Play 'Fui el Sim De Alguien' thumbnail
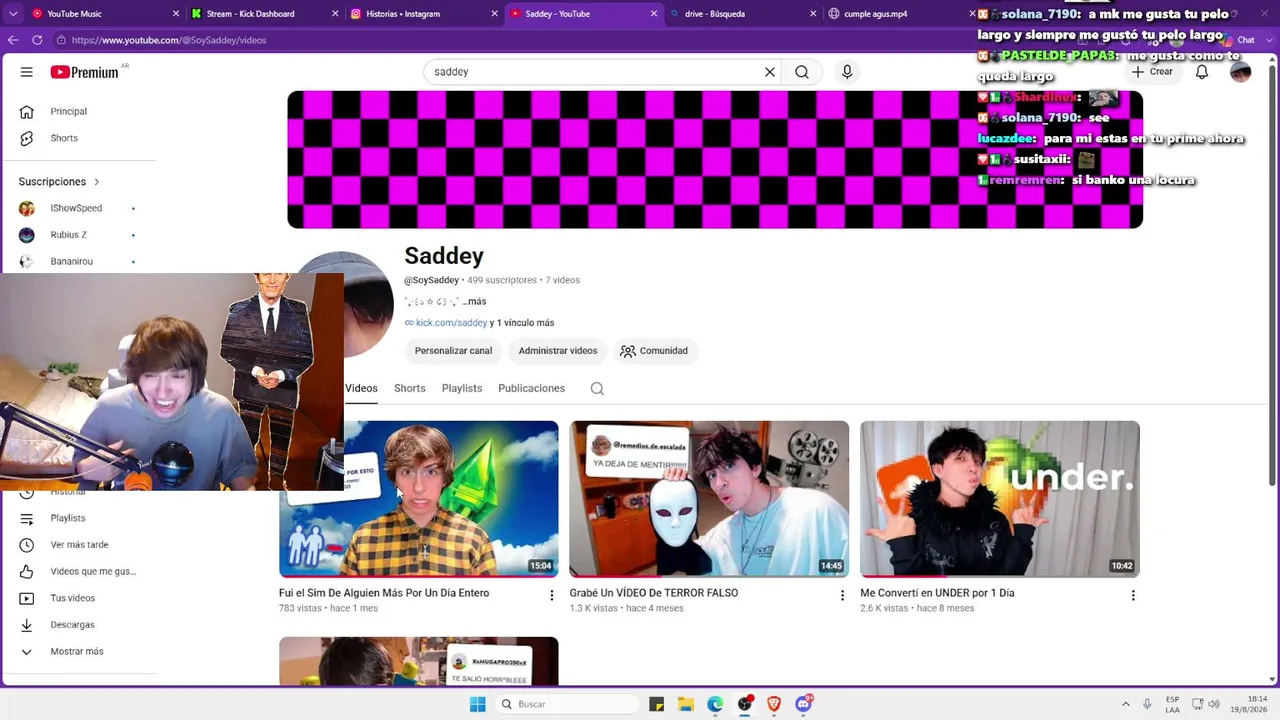The image size is (1280, 720). 419,499
